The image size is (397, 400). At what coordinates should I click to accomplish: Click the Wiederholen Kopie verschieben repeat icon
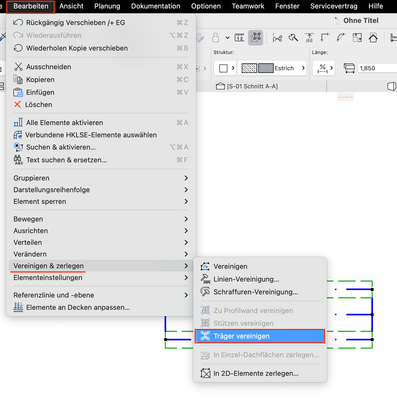[18, 48]
